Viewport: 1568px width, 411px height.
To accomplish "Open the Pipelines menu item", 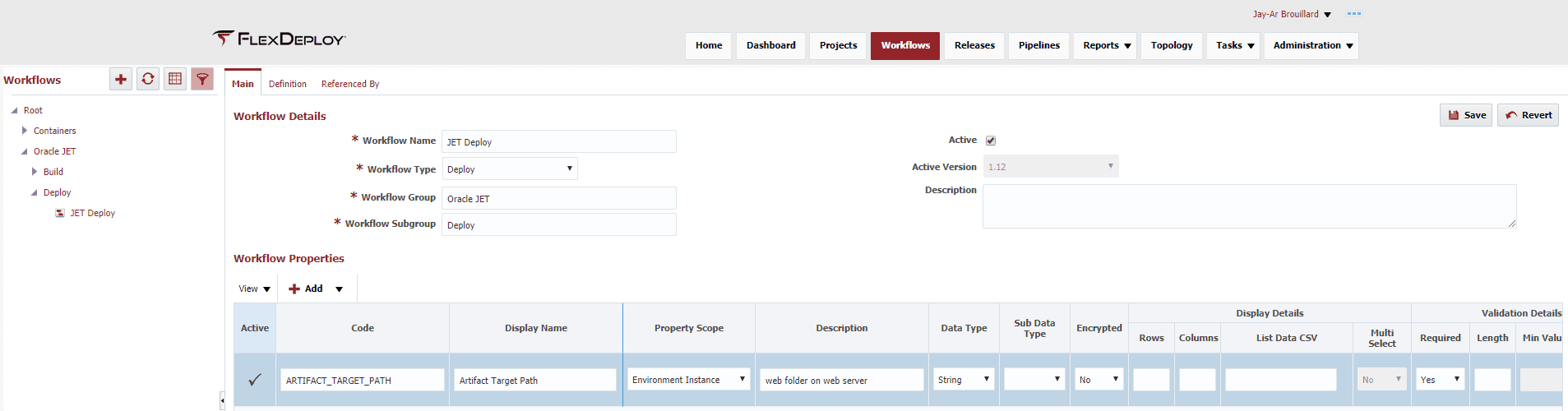I will [x=1038, y=45].
